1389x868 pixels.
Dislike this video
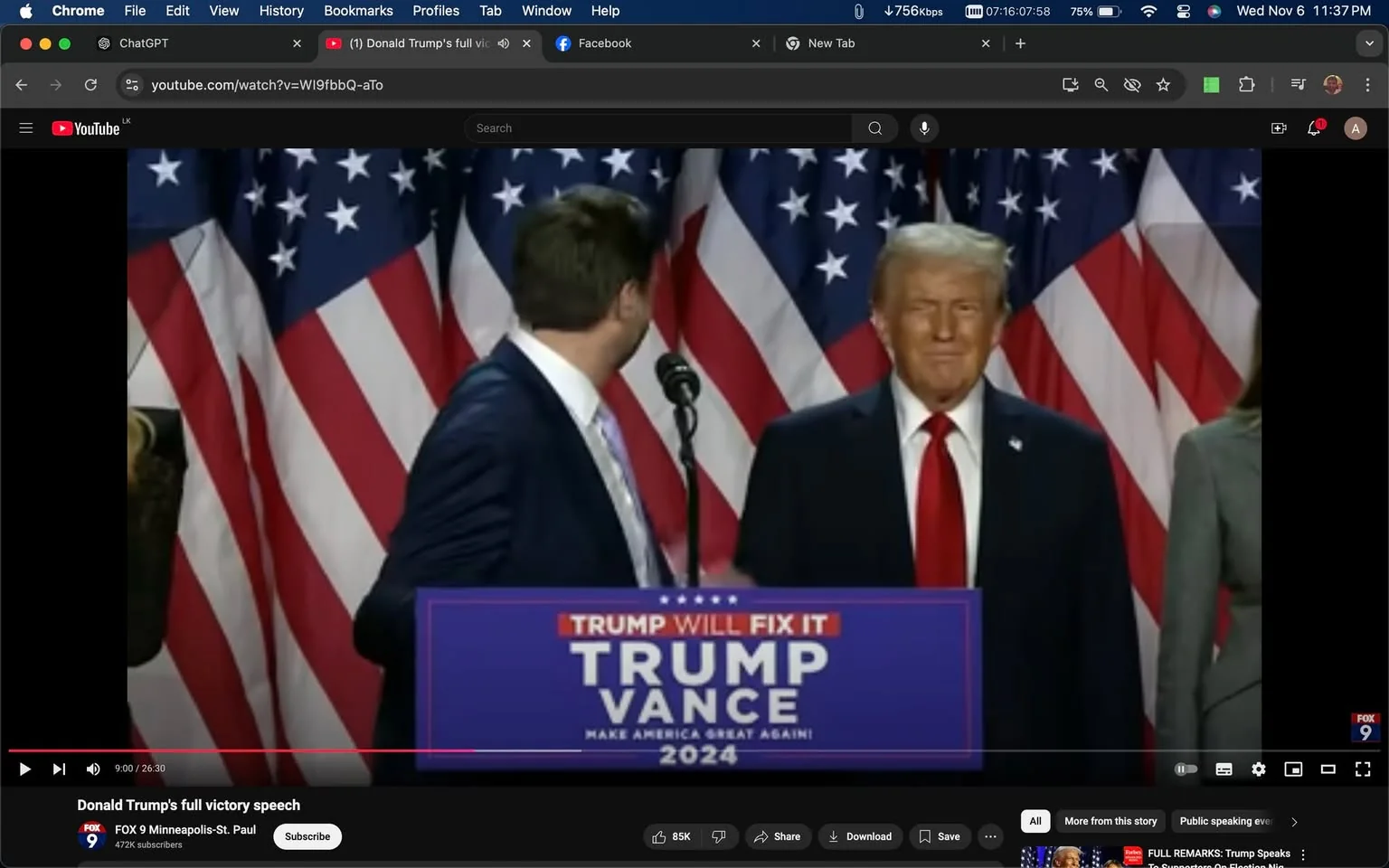point(720,837)
